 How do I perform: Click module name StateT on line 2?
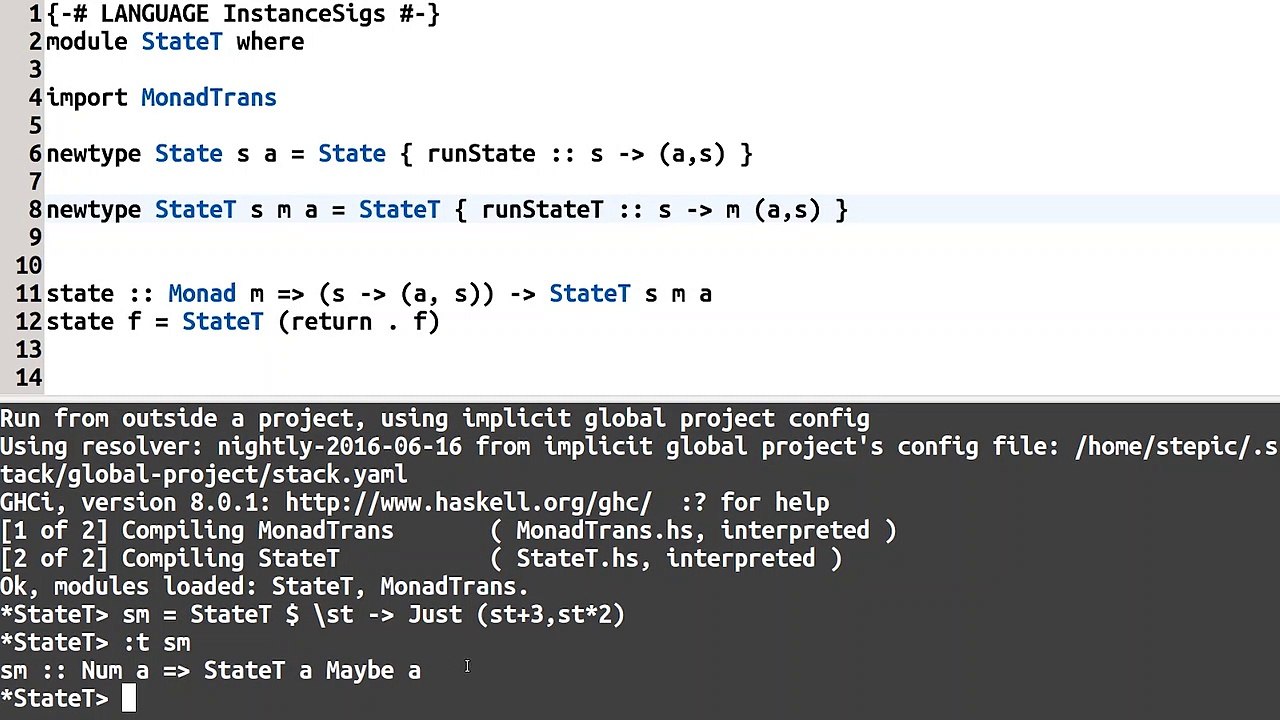(181, 42)
